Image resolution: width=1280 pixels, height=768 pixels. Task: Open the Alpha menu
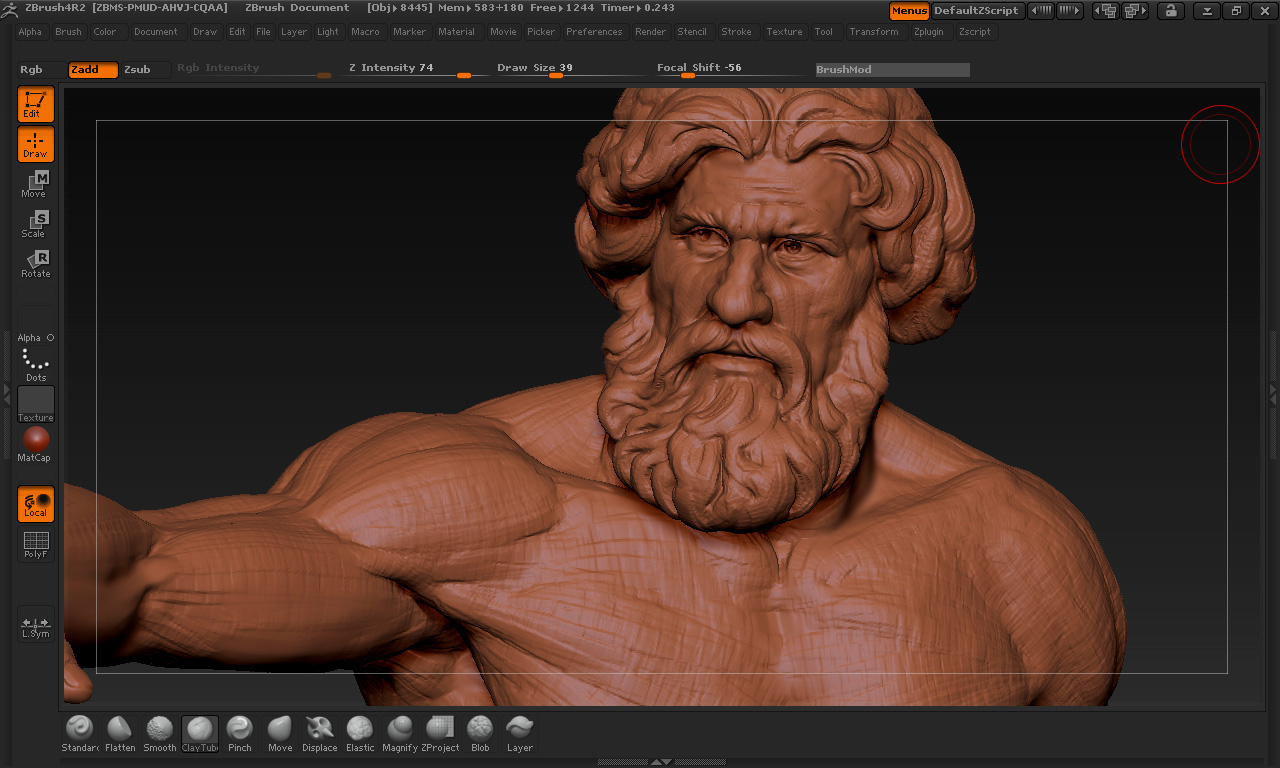[31, 32]
